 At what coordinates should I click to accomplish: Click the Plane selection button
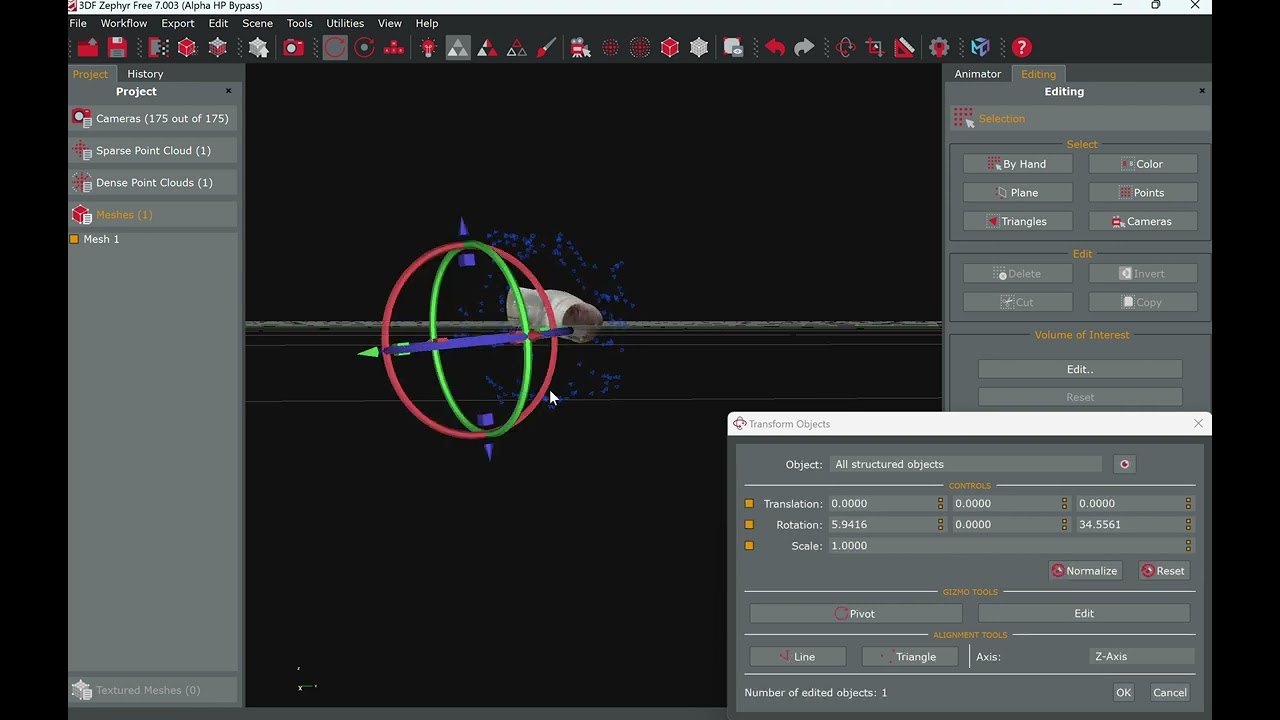point(1018,193)
